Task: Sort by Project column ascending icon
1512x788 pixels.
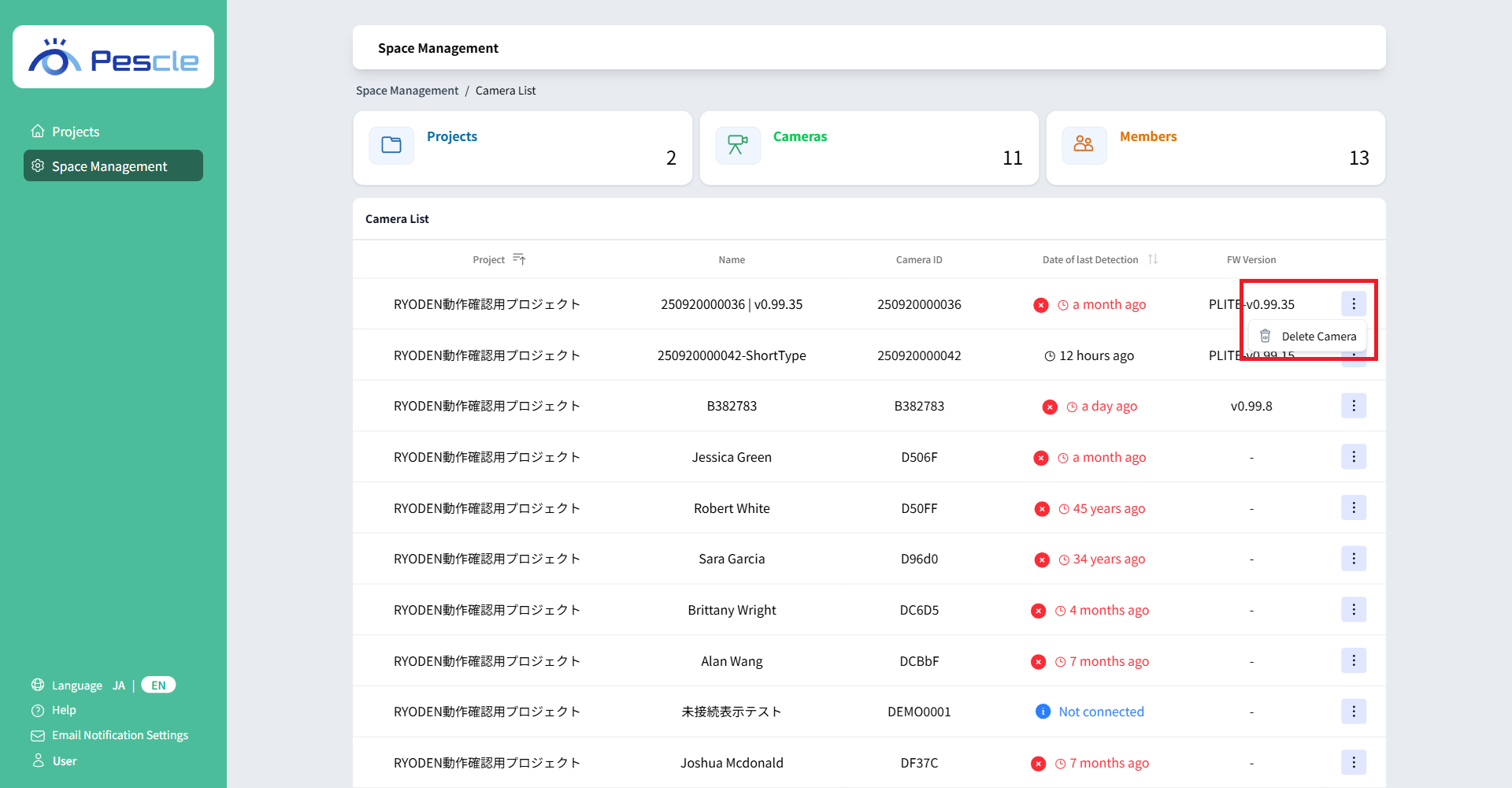Action: click(519, 259)
